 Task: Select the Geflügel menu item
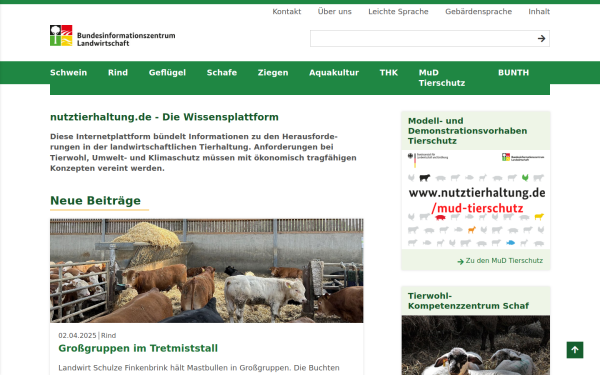(x=167, y=73)
